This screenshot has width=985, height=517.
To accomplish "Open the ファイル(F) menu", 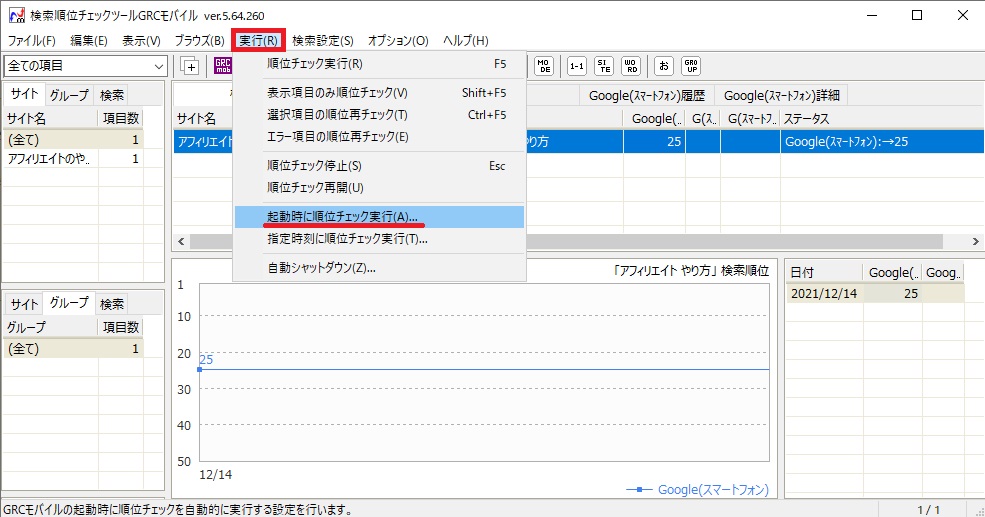I will [x=31, y=40].
